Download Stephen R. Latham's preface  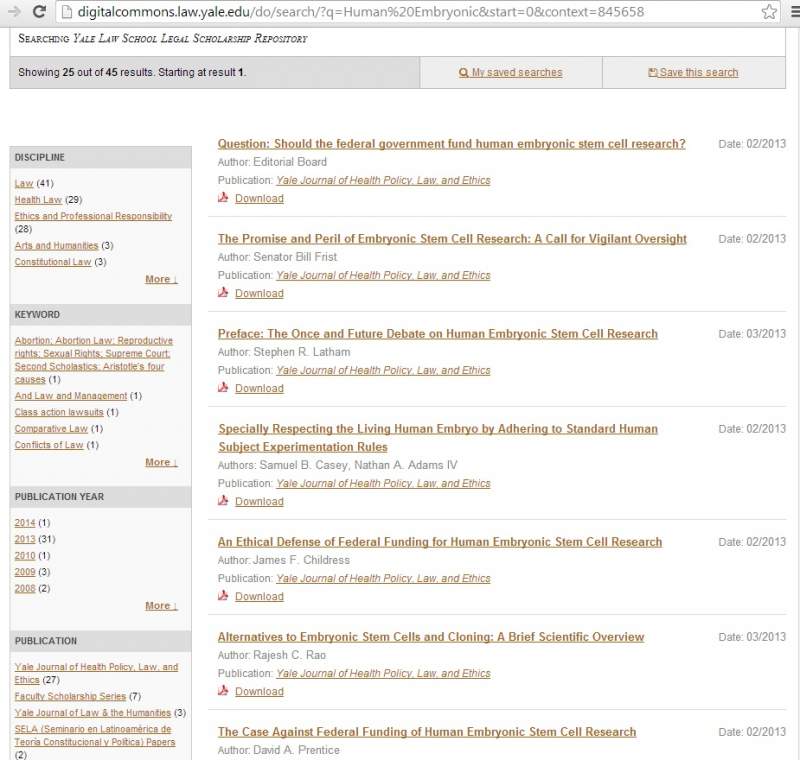coord(259,388)
